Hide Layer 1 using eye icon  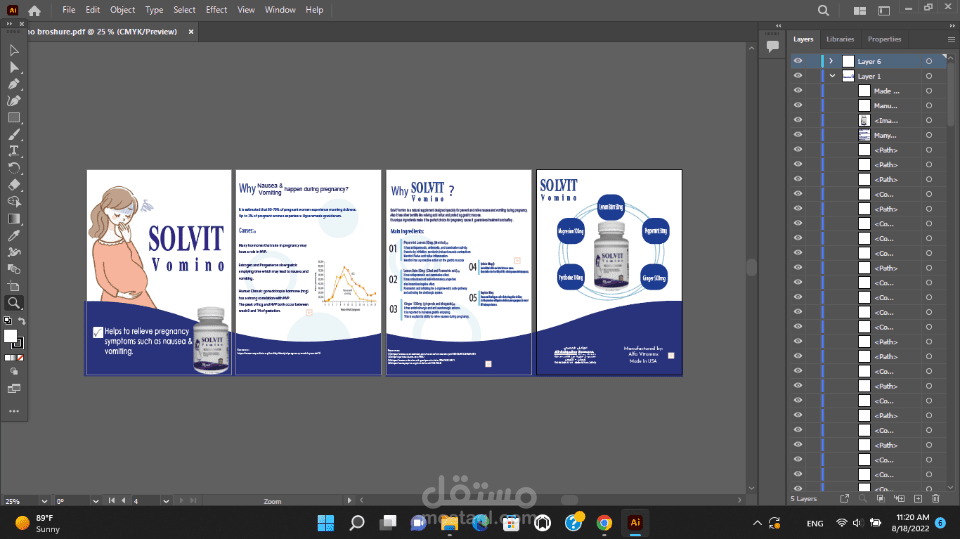coord(798,76)
